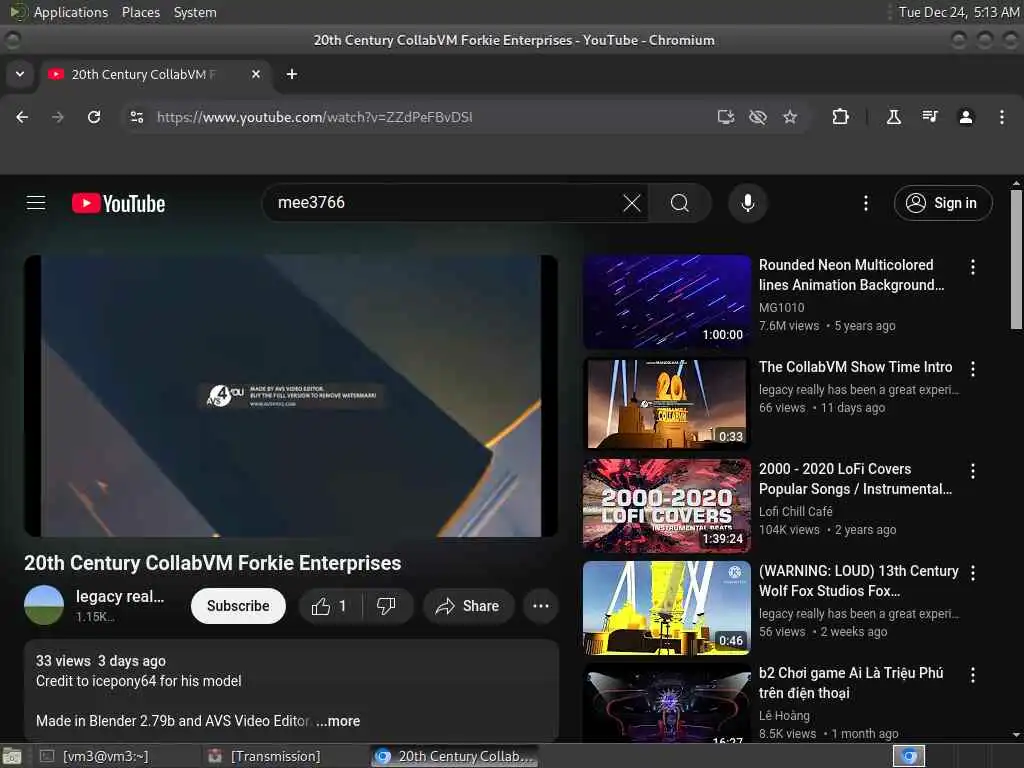Open the 13th Century Wolf Fox 0:46 thumbnail
1024x768 pixels.
tap(667, 607)
